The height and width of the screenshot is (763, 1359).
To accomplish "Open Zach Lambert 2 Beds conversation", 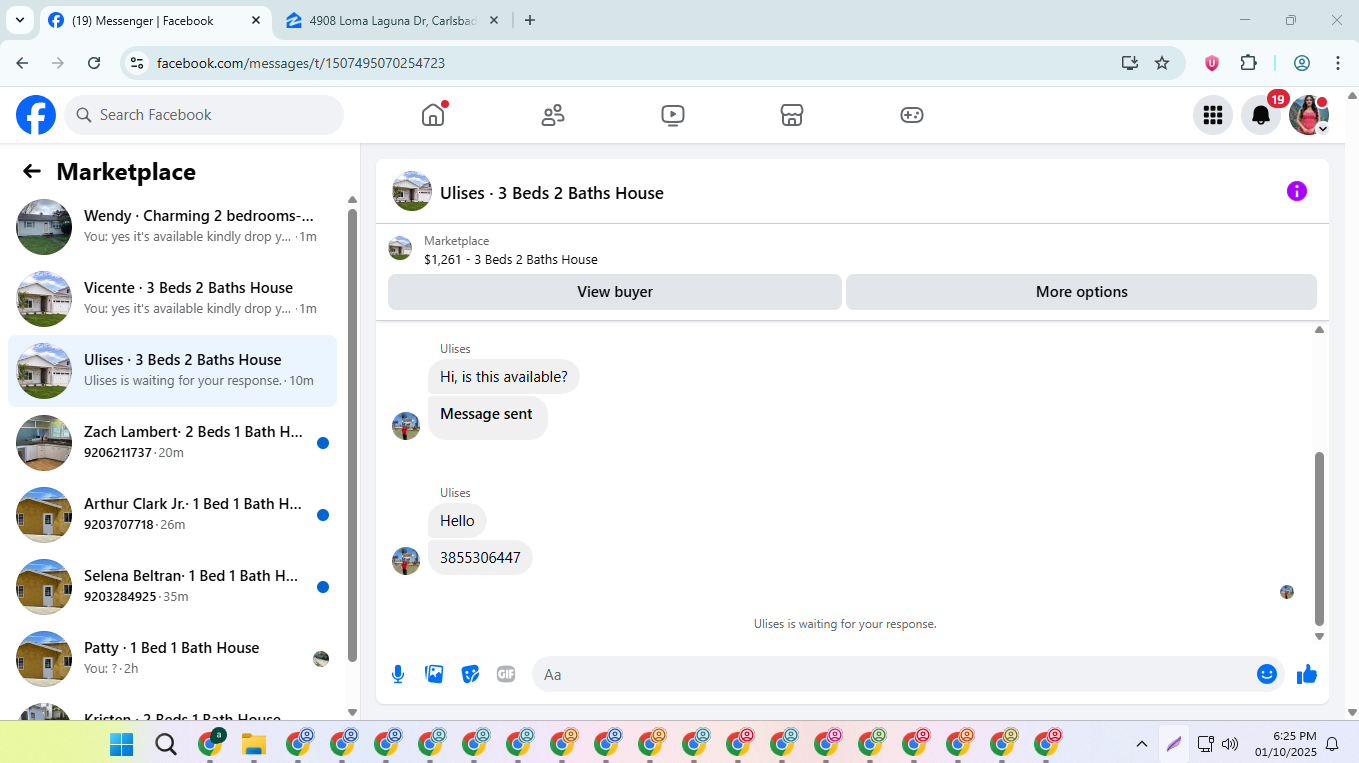I will 172,443.
